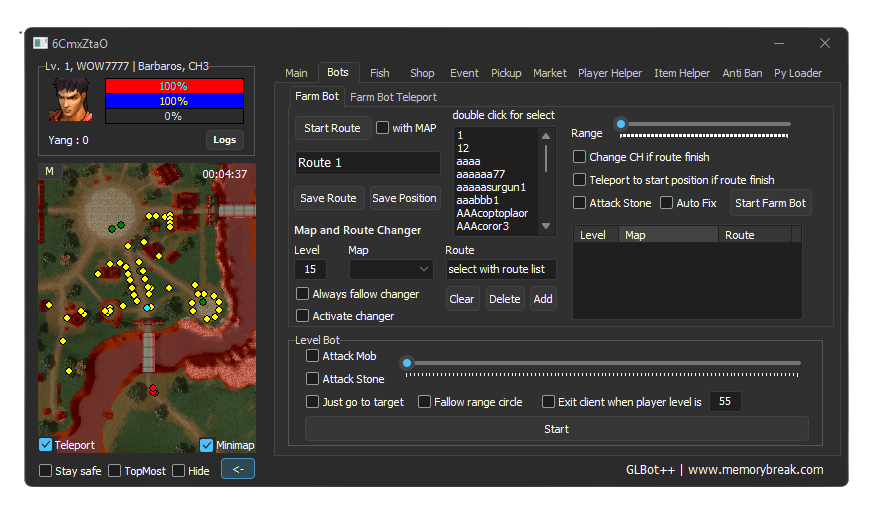This screenshot has height=508, width=879.
Task: Enable Exit client when player level is
Action: [x=548, y=402]
